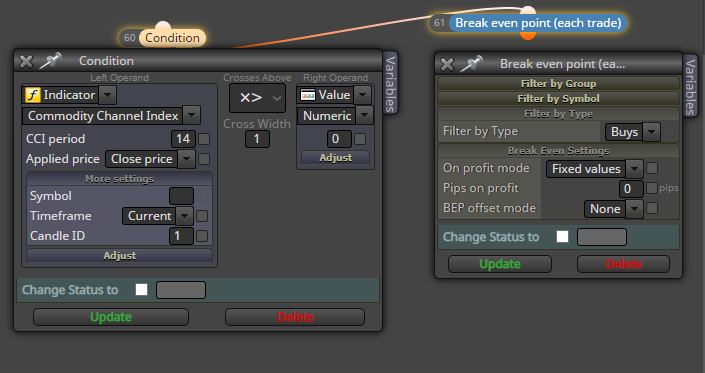Close the Break even point panel
This screenshot has width=705, height=373.
(447, 64)
